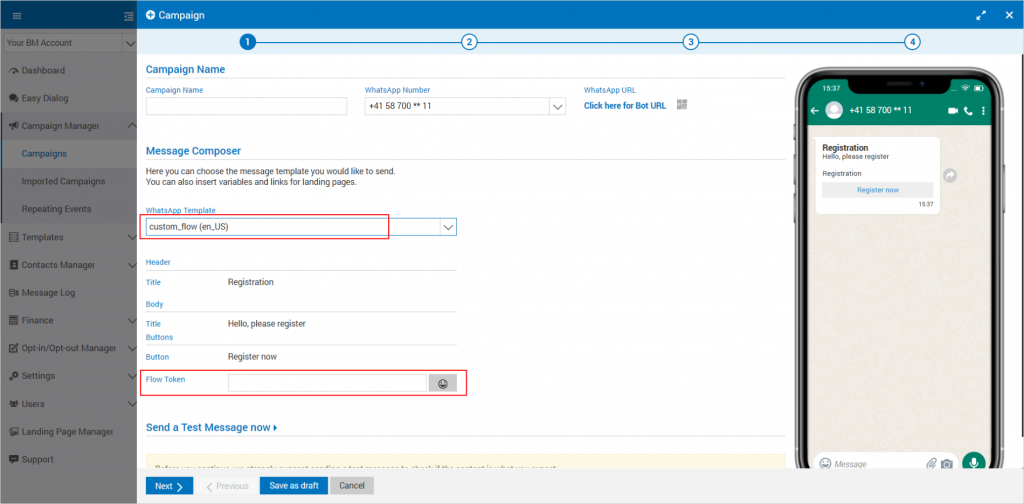Image resolution: width=1024 pixels, height=504 pixels.
Task: Click the expand fullscreen icon in title bar
Action: 981,15
